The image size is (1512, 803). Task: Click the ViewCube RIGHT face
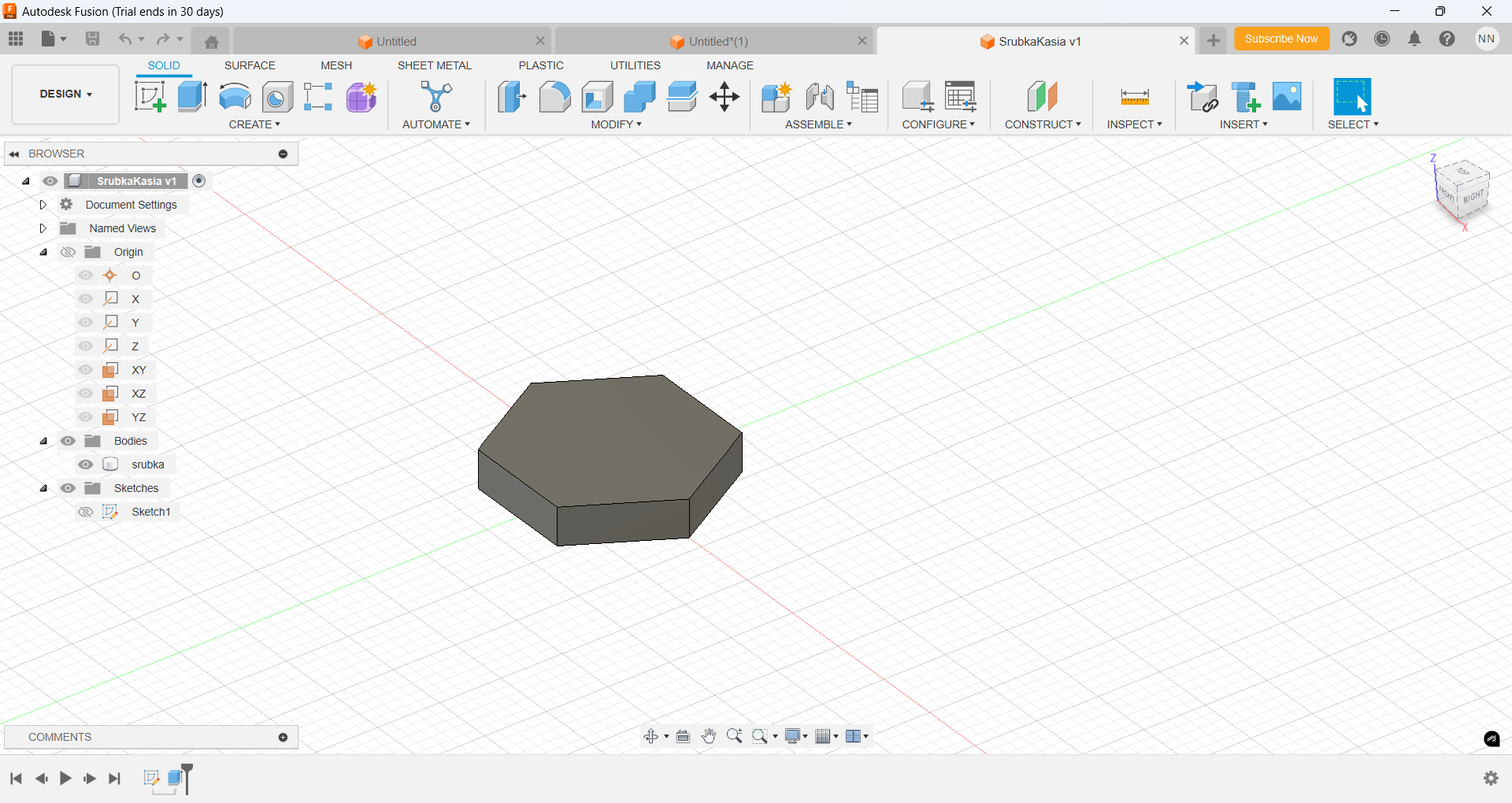pos(1473,197)
